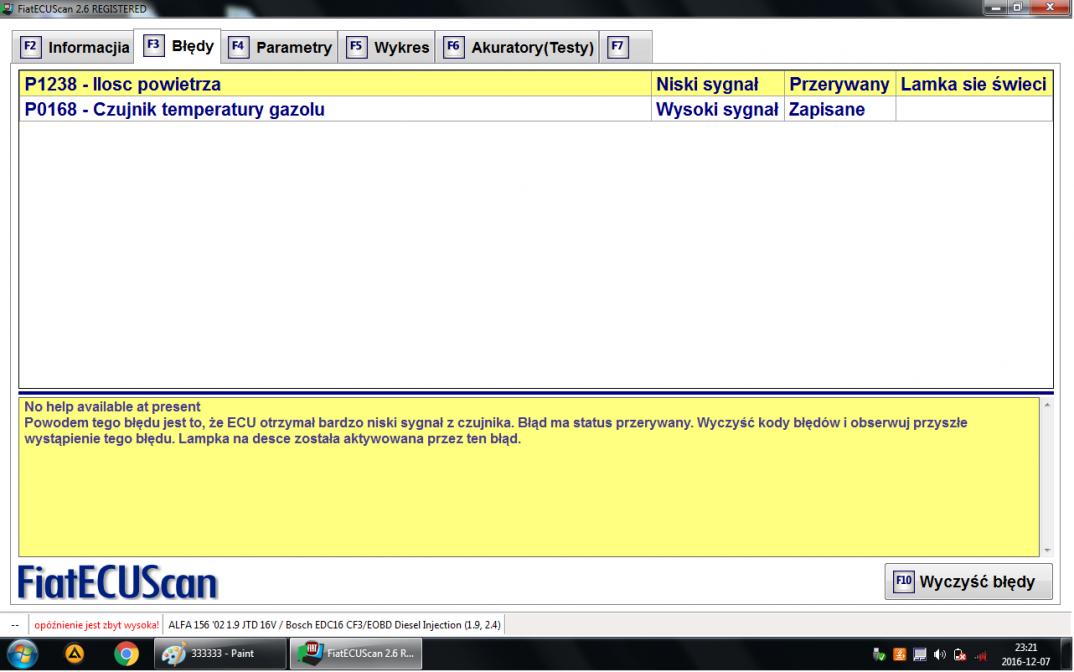Viewport: 1074px width, 672px height.
Task: Click the network tray icon with red X
Action: [x=960, y=655]
